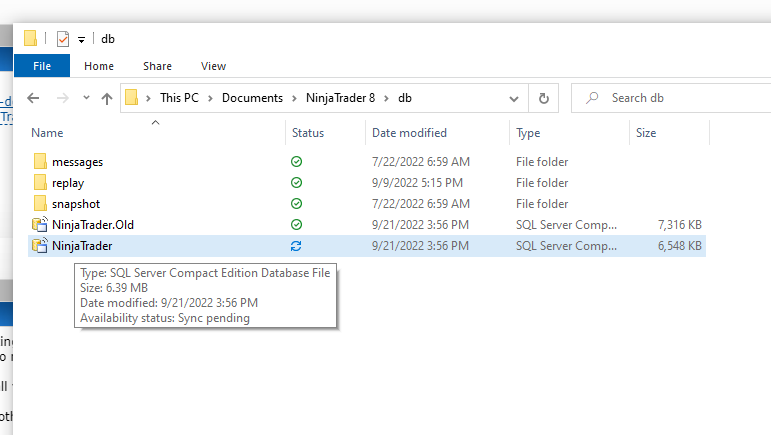Viewport: 771px width, 435px height.
Task: Click the messages folder name
Action: (78, 162)
